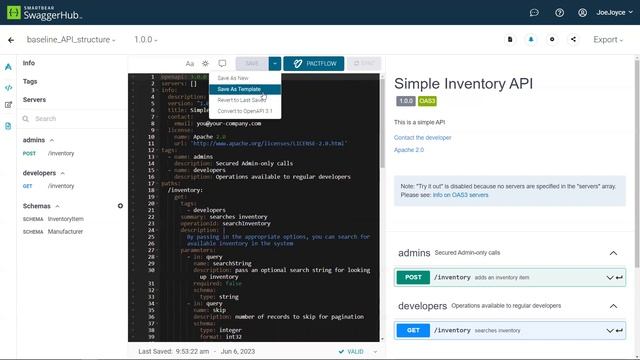This screenshot has width=640, height=360.
Task: Open the API navigation sidebar icon
Action: coord(8,67)
